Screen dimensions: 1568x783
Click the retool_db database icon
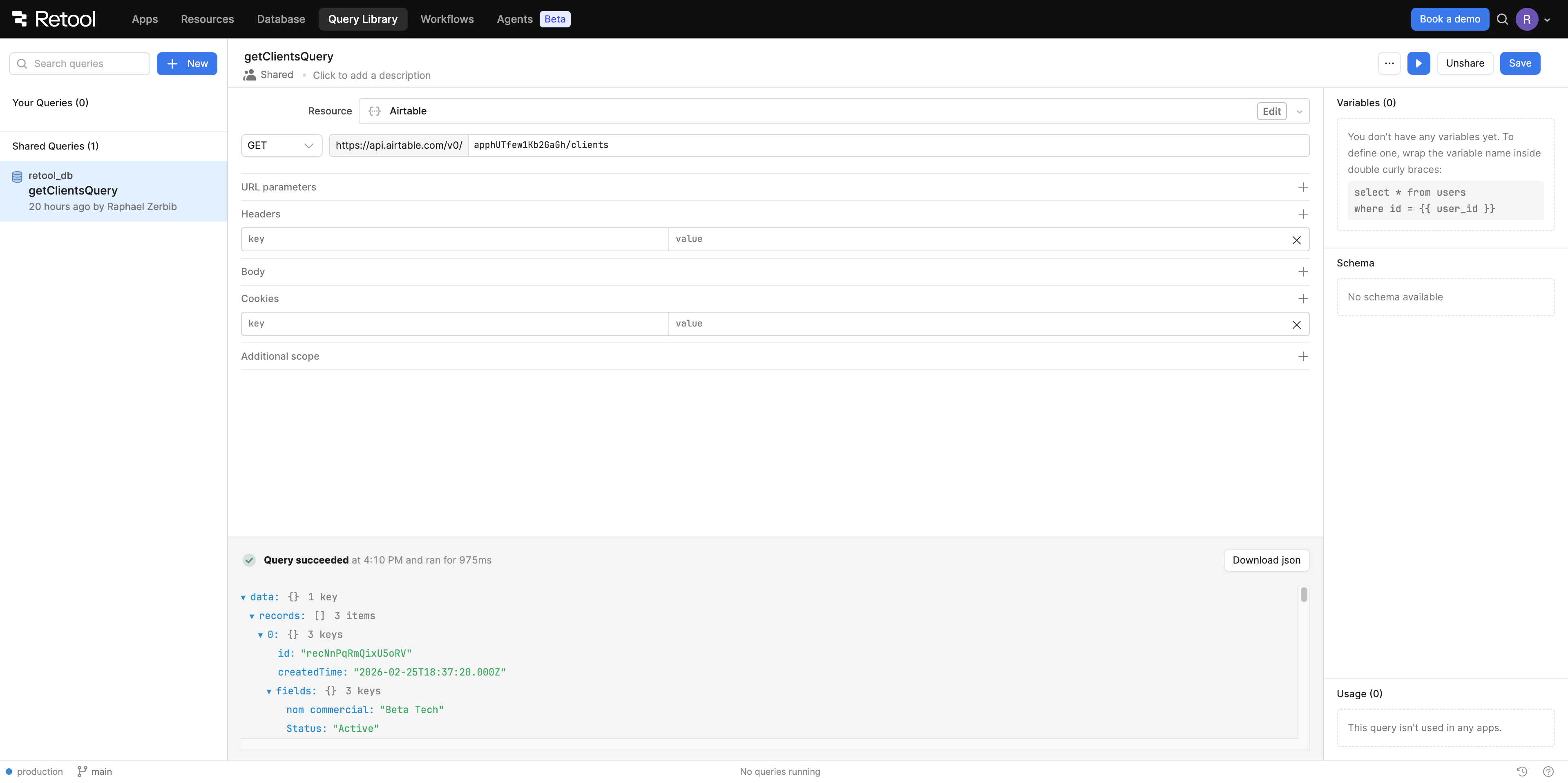click(x=17, y=177)
